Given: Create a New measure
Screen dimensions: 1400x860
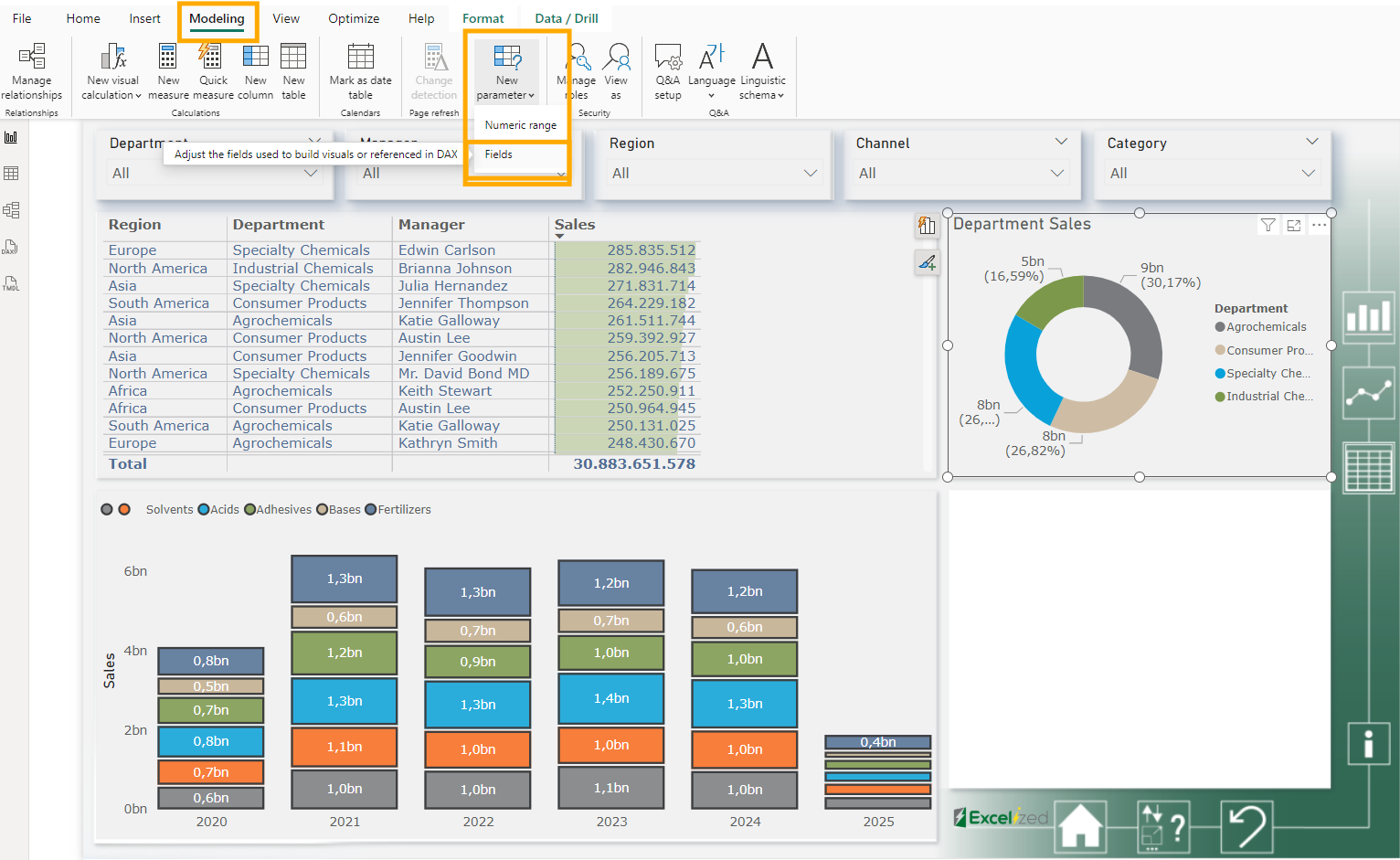Looking at the screenshot, I should pyautogui.click(x=168, y=71).
